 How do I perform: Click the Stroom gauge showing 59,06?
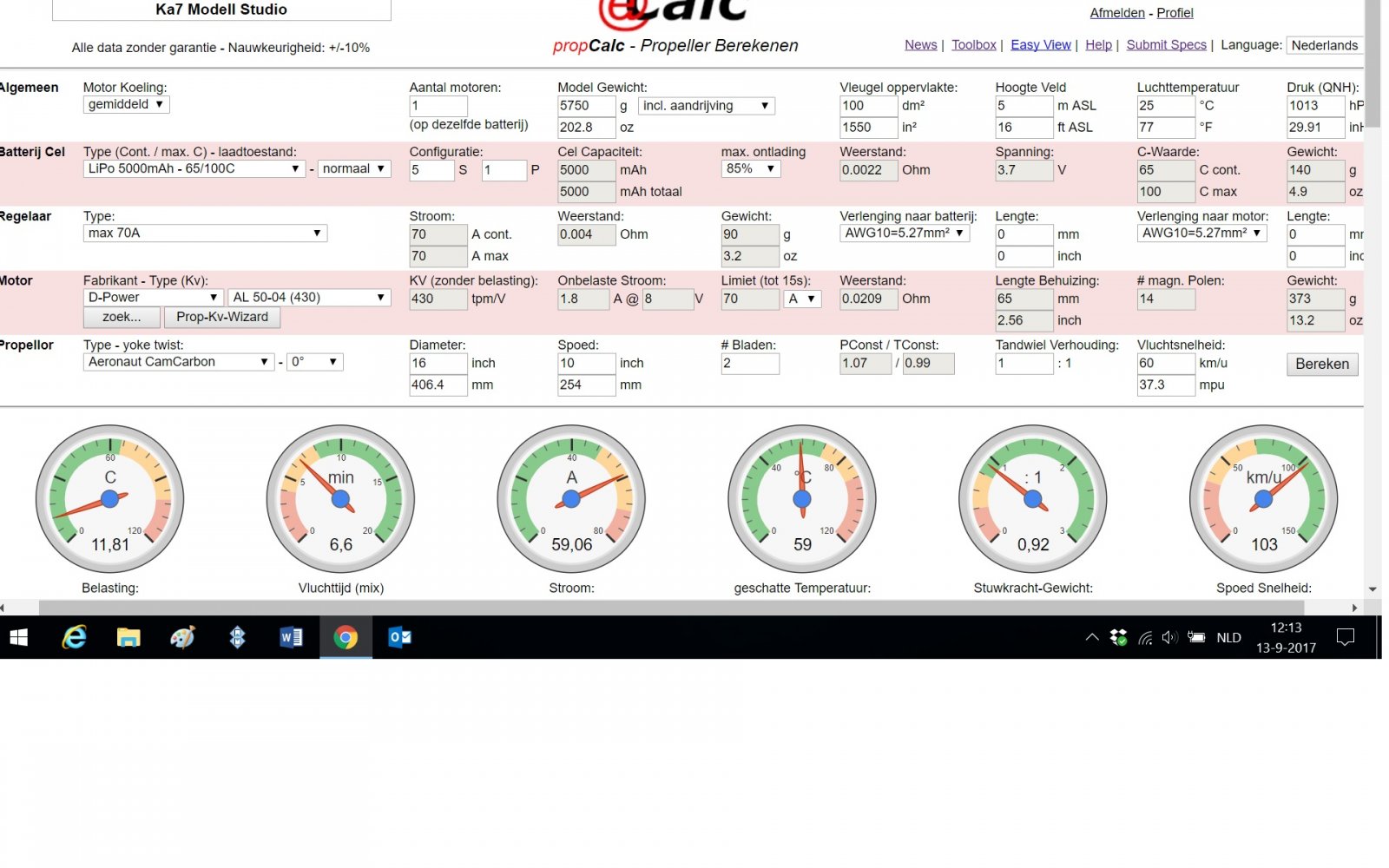pyautogui.click(x=571, y=498)
